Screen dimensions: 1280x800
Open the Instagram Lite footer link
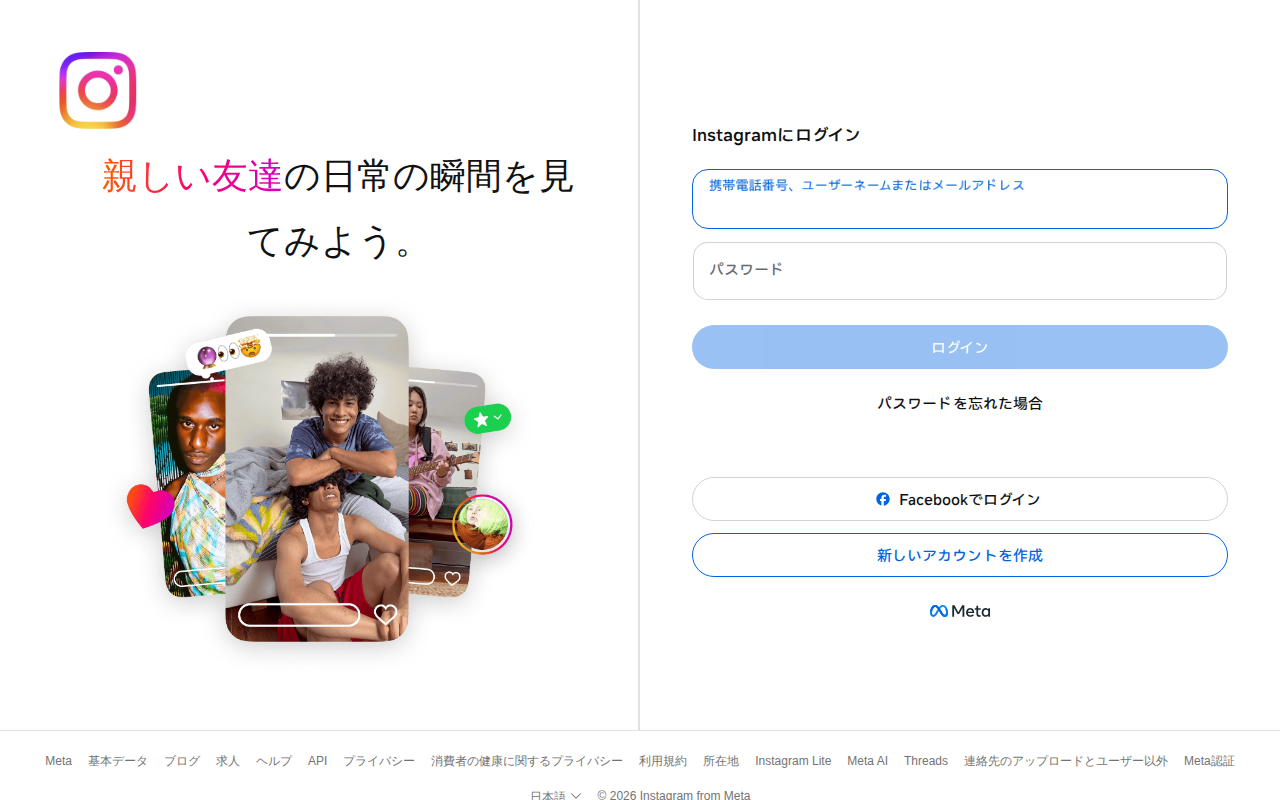(x=793, y=760)
